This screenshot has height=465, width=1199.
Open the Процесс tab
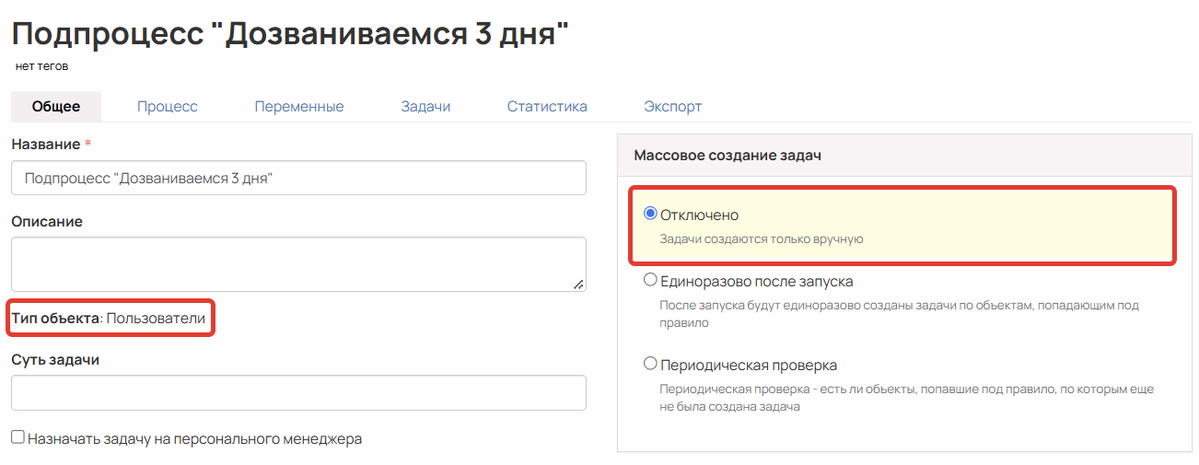[167, 106]
